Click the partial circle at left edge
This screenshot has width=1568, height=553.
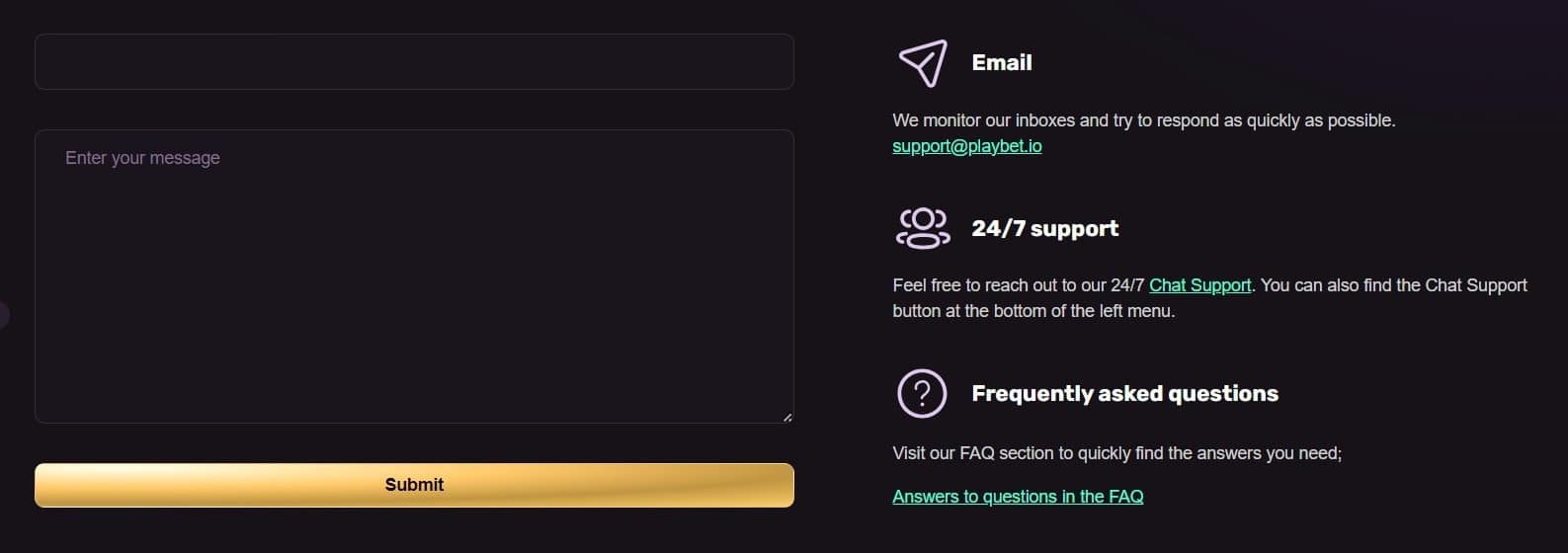[3, 315]
